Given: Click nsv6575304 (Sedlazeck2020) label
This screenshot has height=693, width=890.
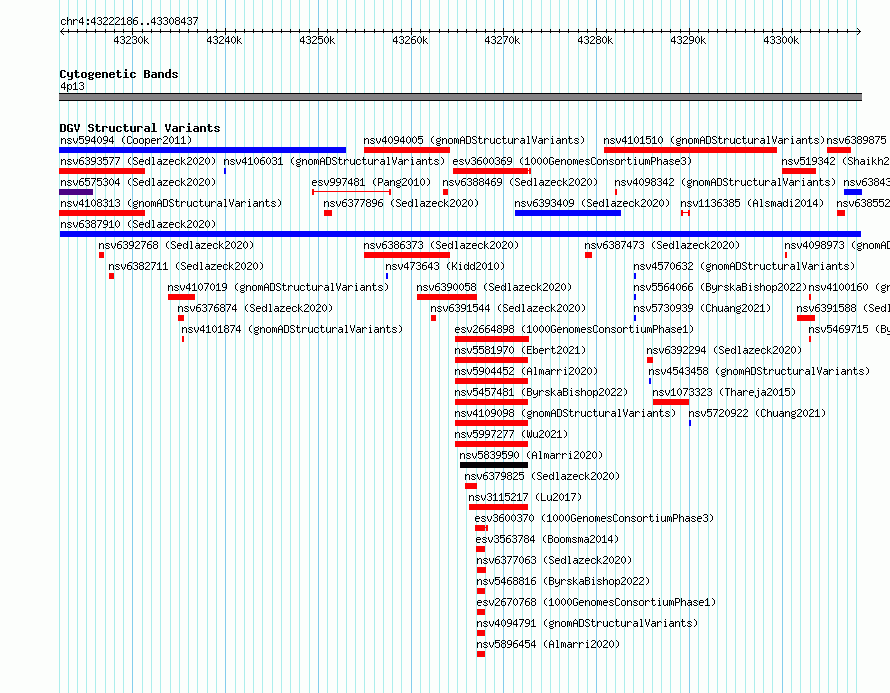Looking at the screenshot, I should click(x=138, y=182).
